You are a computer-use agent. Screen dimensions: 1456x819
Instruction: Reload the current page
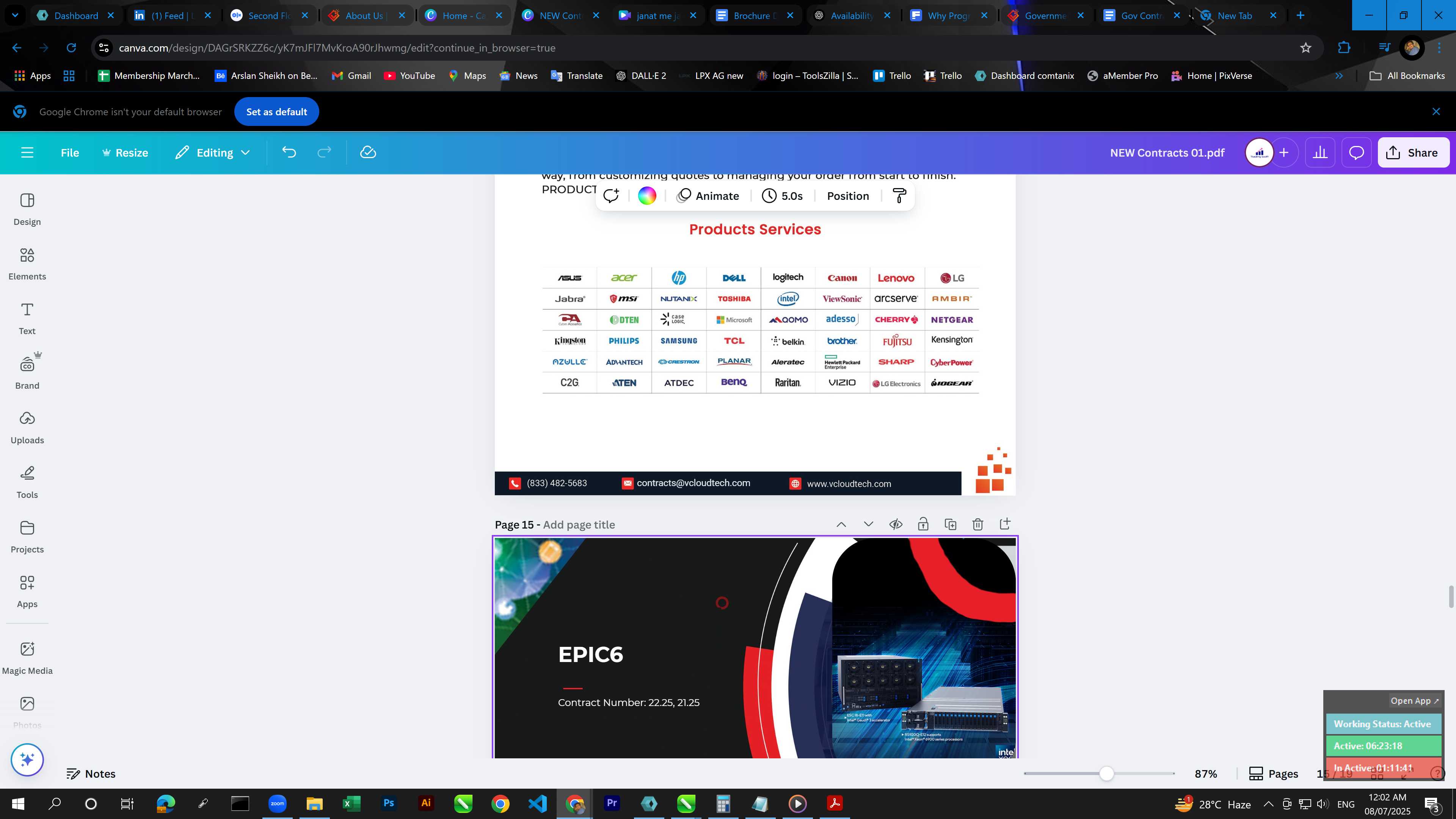pyautogui.click(x=71, y=48)
